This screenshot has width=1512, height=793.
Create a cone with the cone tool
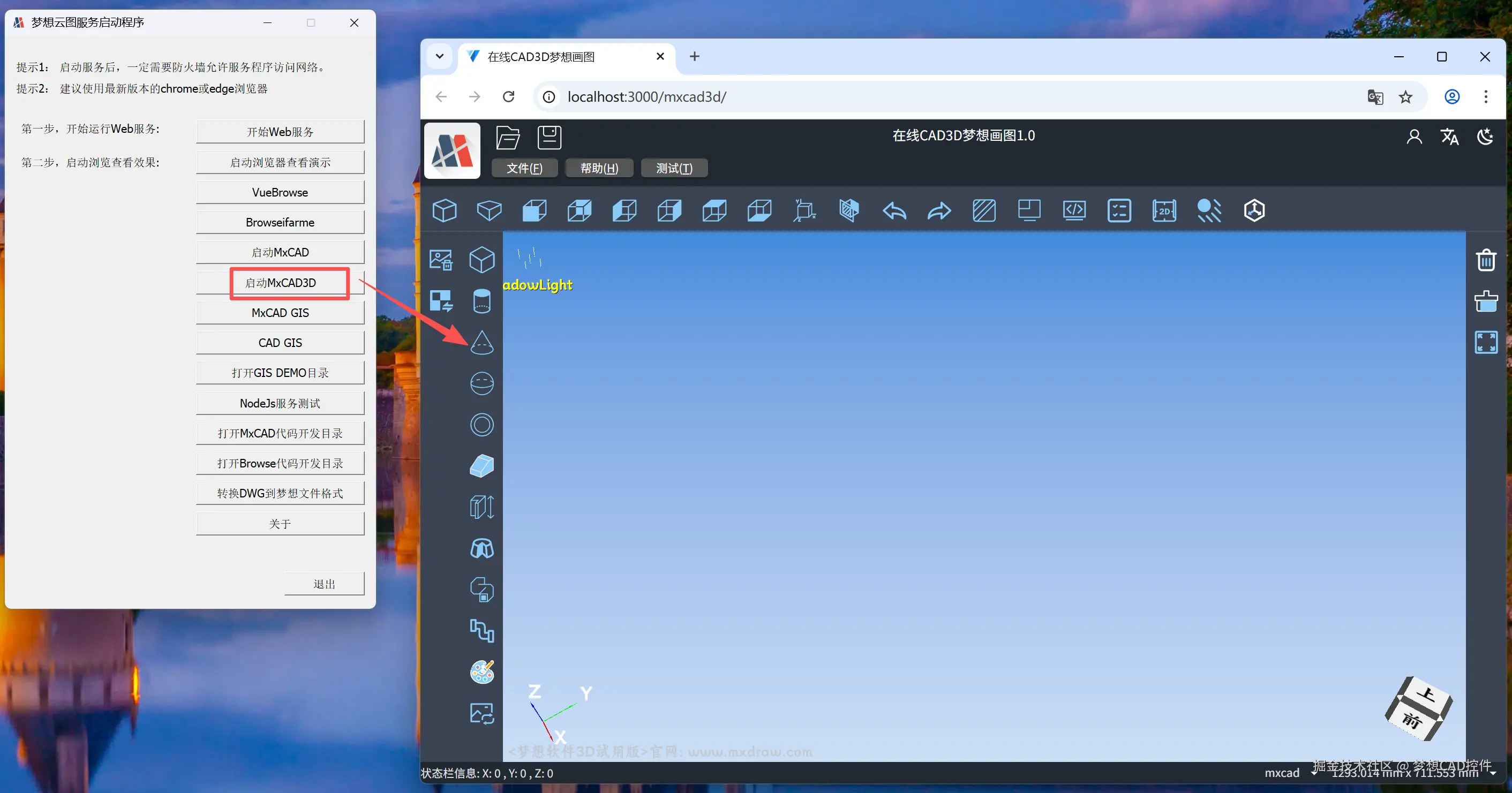482,342
